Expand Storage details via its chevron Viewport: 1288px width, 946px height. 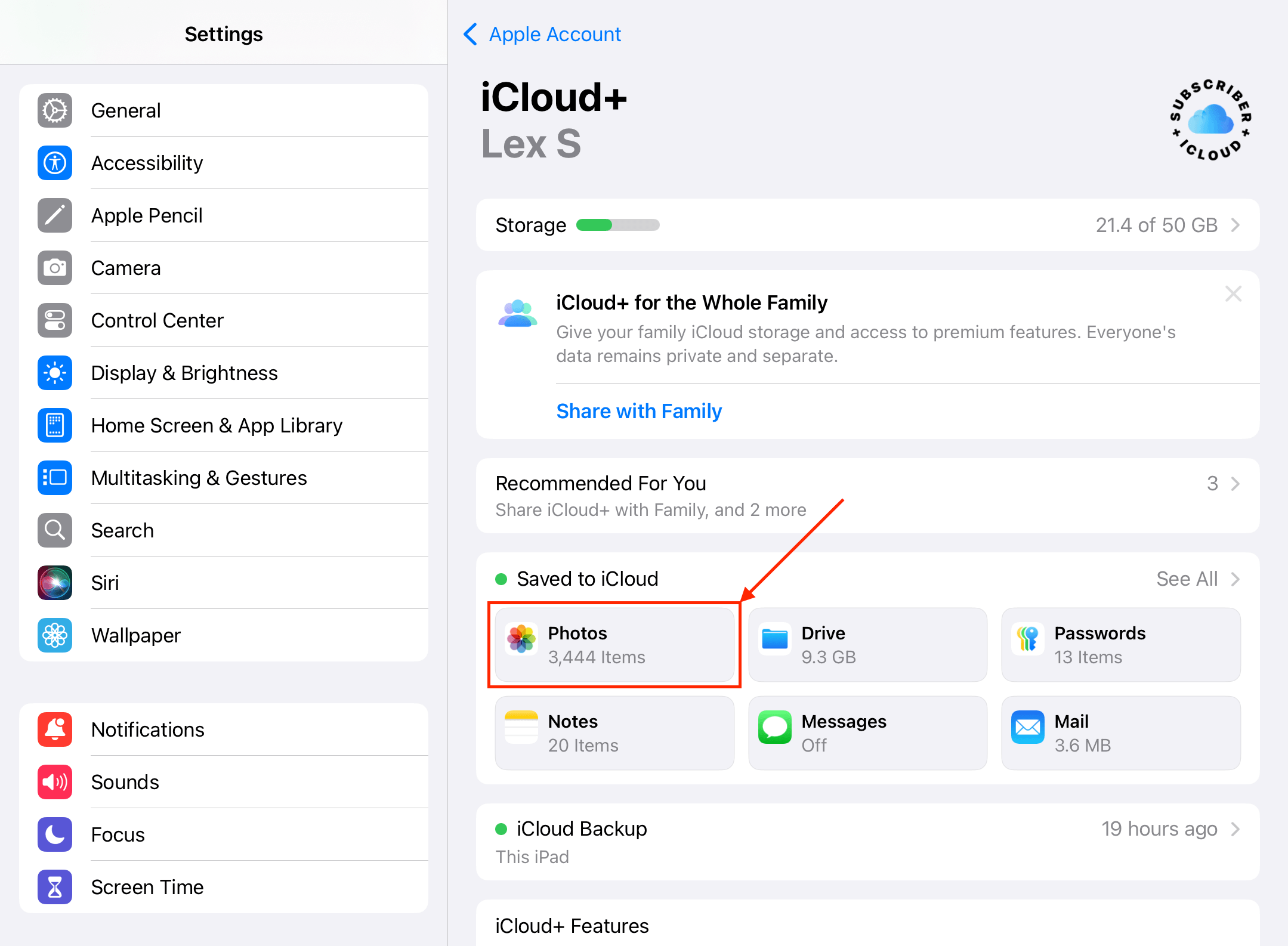(1236, 225)
